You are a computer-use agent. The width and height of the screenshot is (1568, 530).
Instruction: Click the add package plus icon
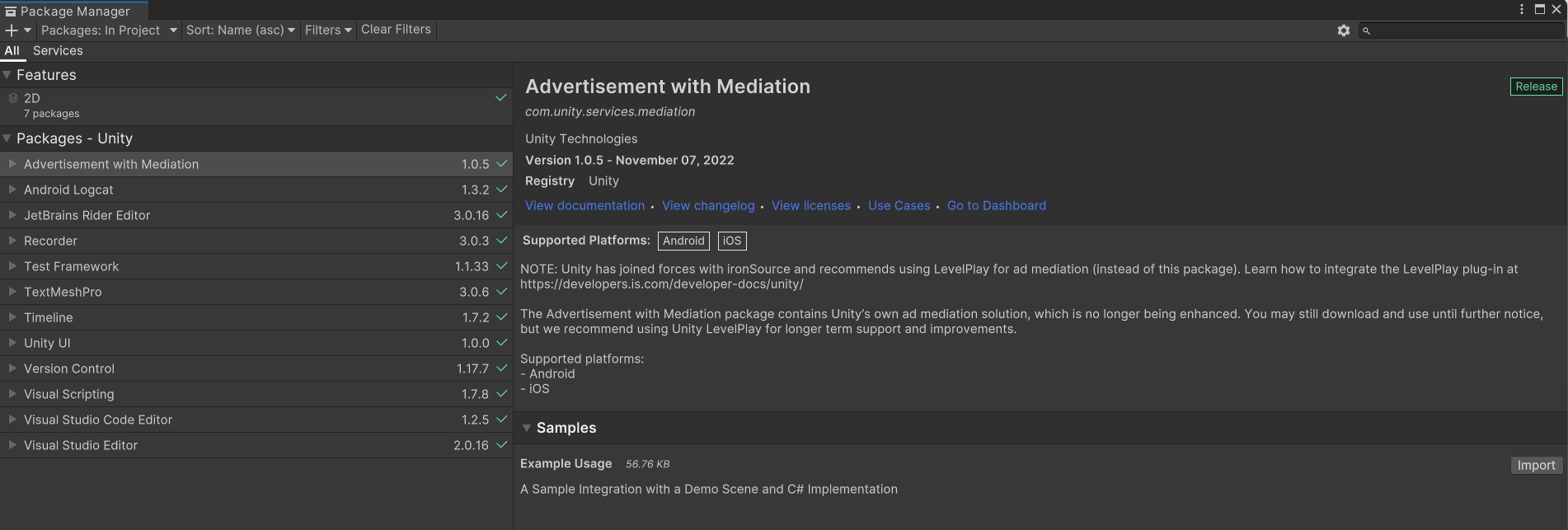pos(12,30)
